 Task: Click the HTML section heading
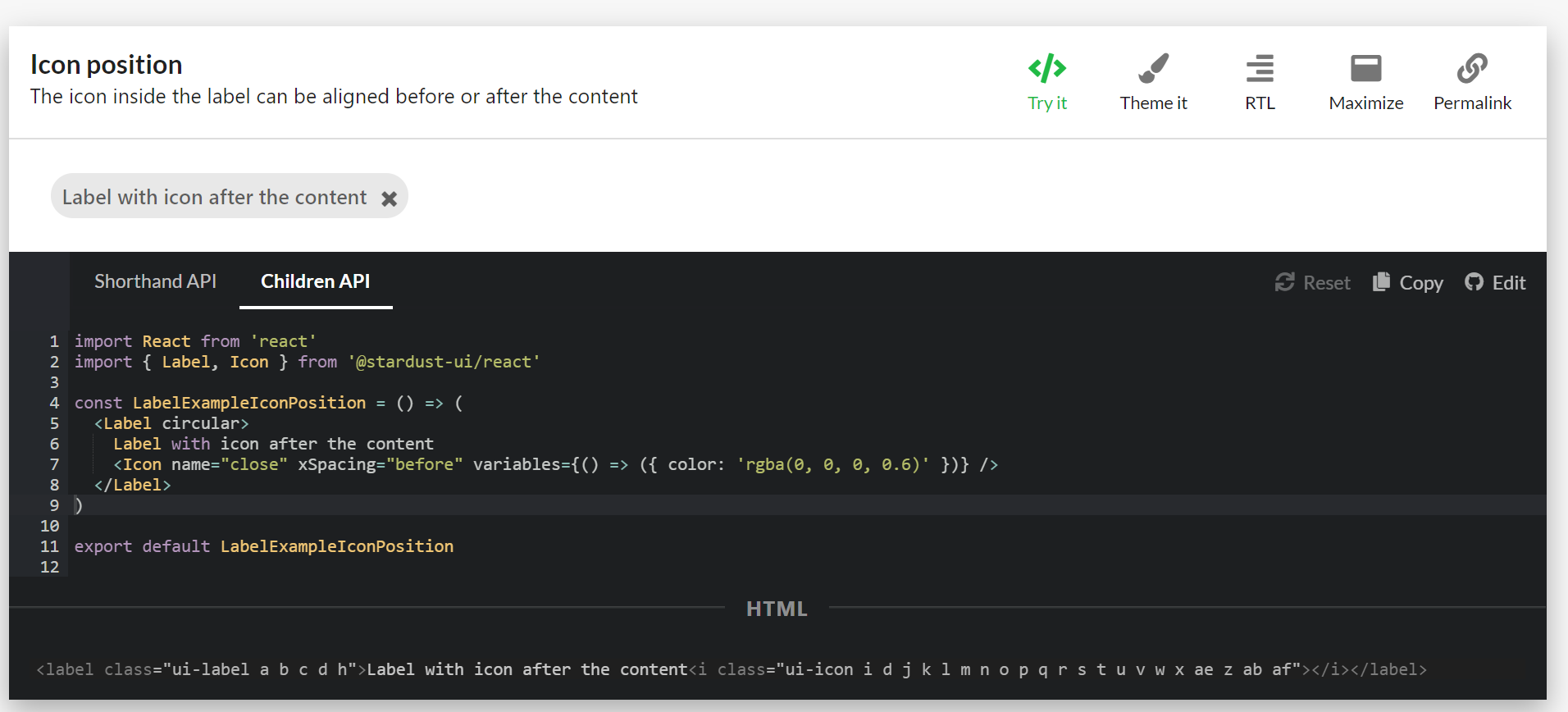point(777,609)
